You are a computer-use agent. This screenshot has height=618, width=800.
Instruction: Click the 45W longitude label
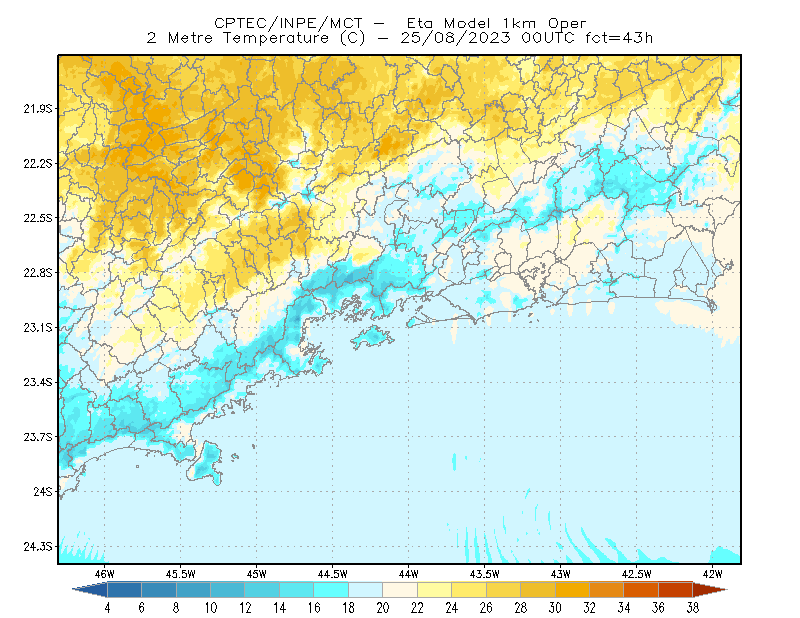(257, 574)
